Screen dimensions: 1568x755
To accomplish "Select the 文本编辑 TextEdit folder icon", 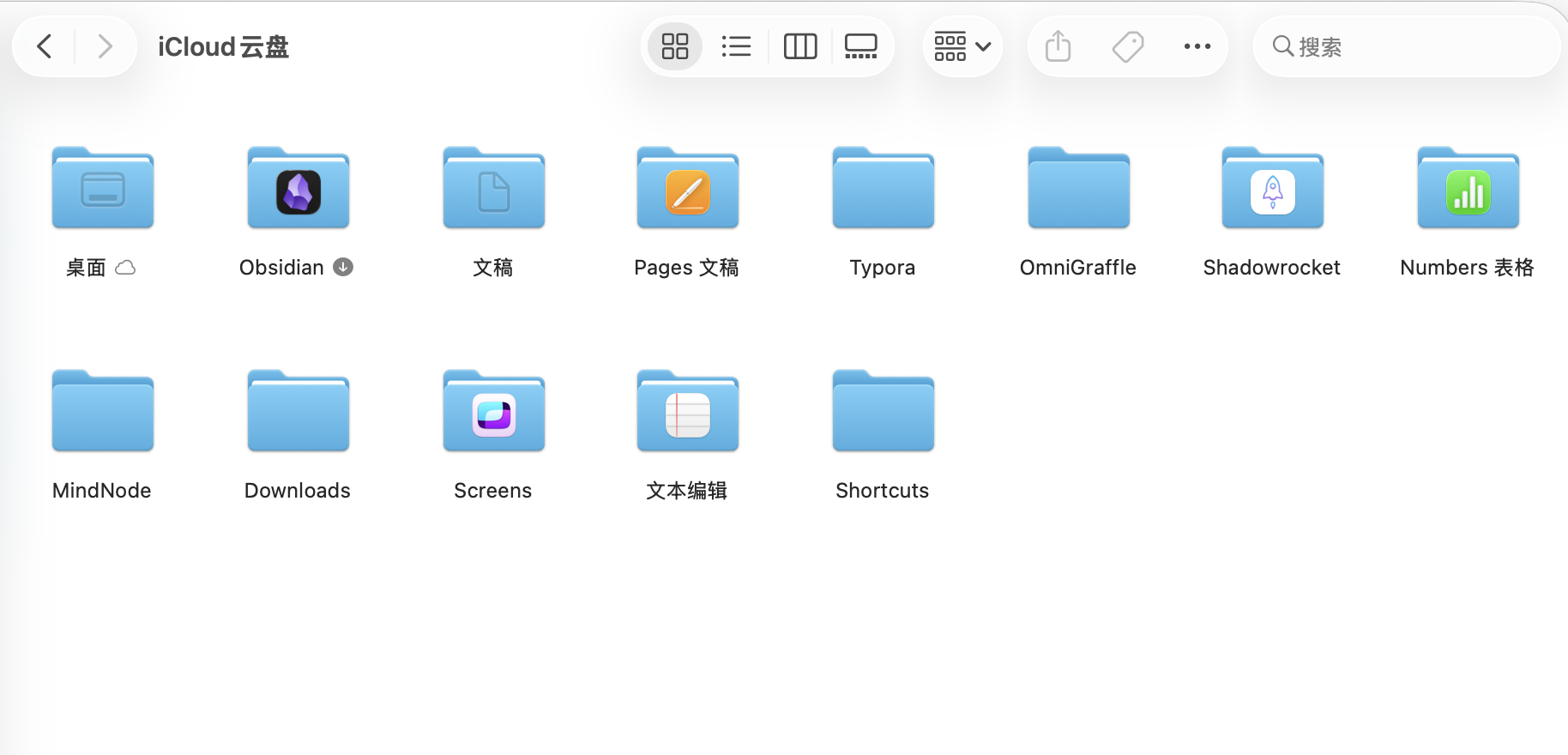I will click(688, 411).
